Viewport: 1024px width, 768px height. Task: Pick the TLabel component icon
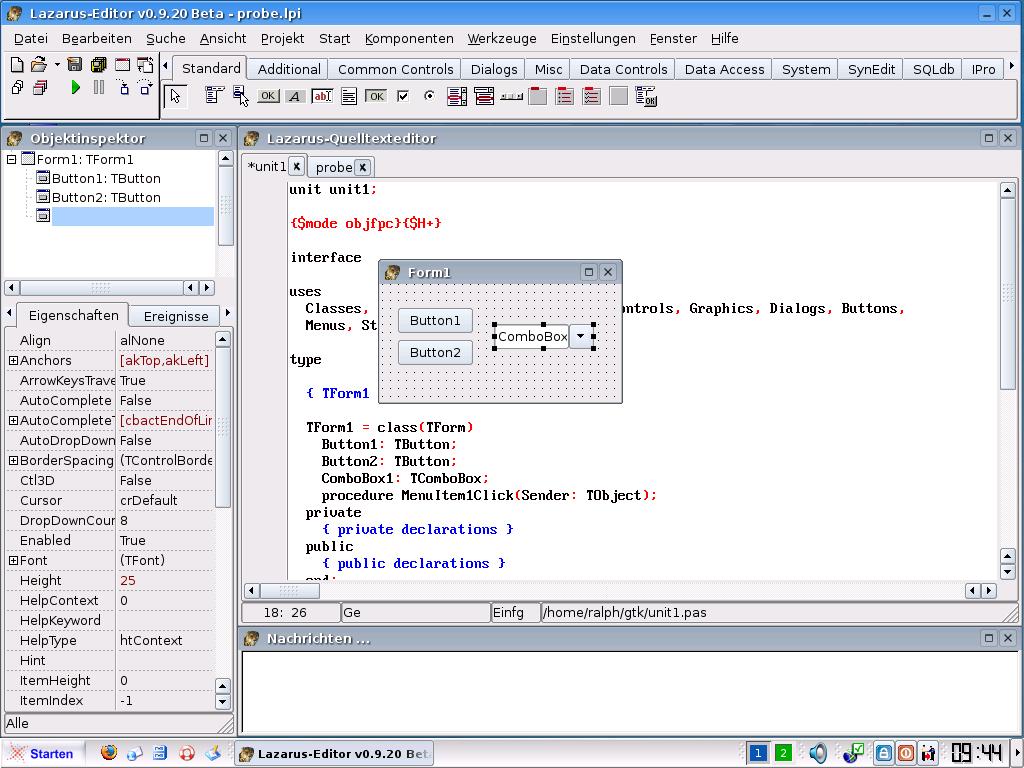point(295,97)
